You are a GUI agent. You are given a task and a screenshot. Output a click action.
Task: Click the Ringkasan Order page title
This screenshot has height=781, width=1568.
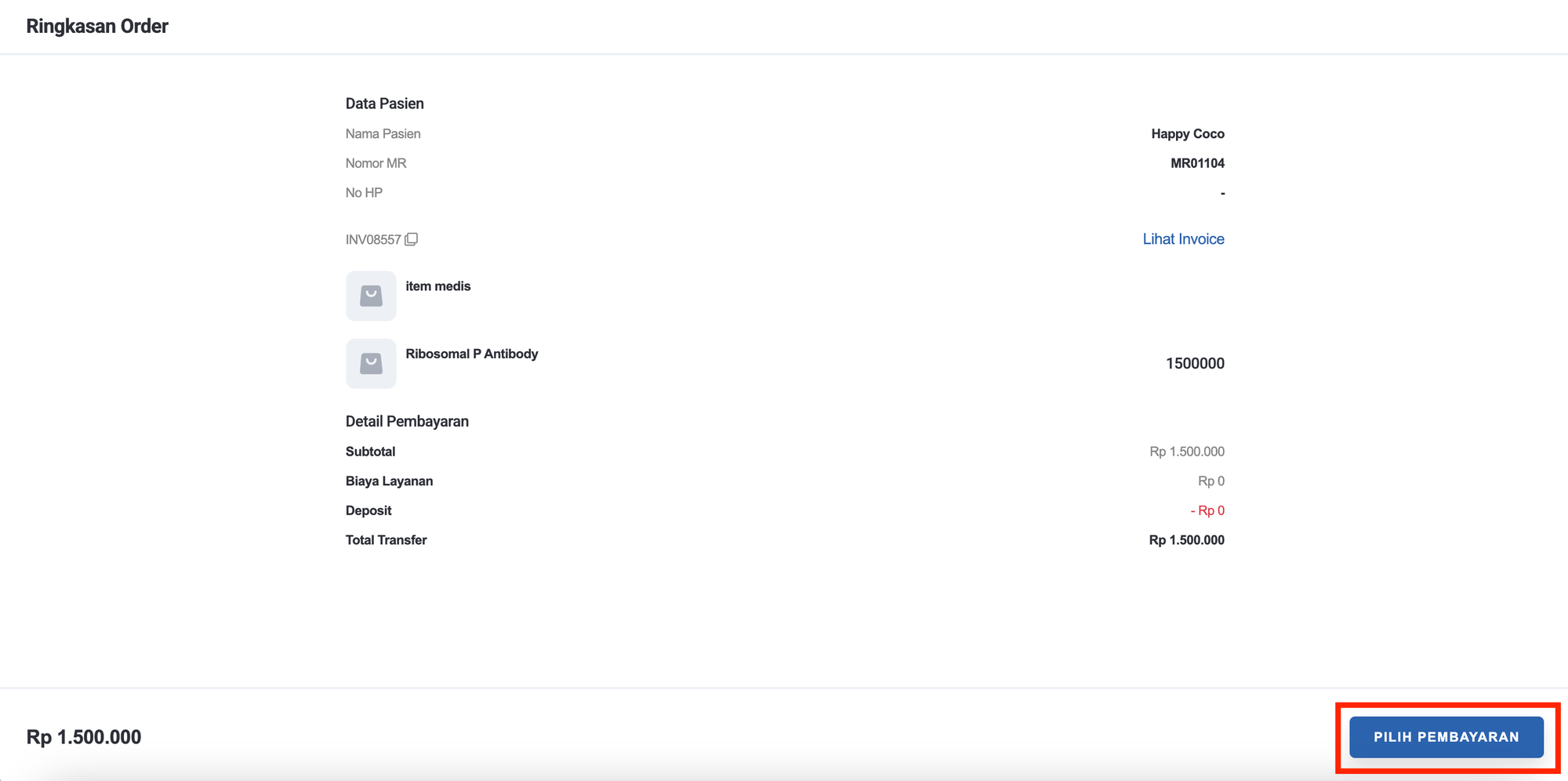[x=97, y=26]
